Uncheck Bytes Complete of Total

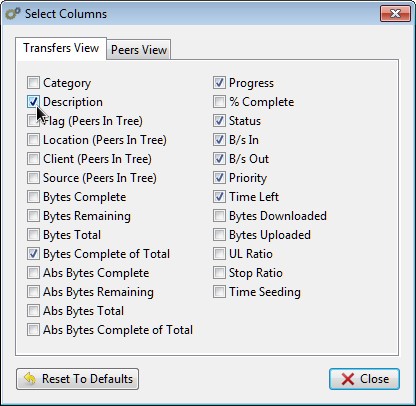click(33, 254)
